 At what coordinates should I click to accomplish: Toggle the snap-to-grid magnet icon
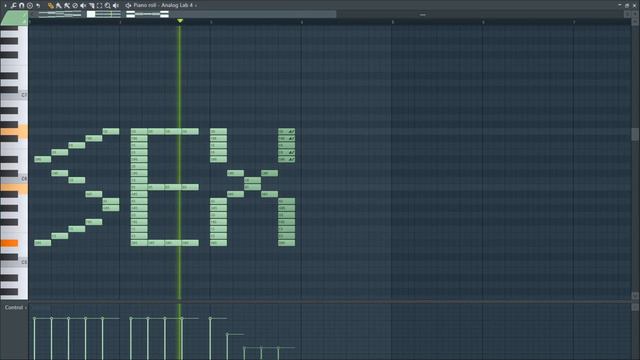pos(22,5)
